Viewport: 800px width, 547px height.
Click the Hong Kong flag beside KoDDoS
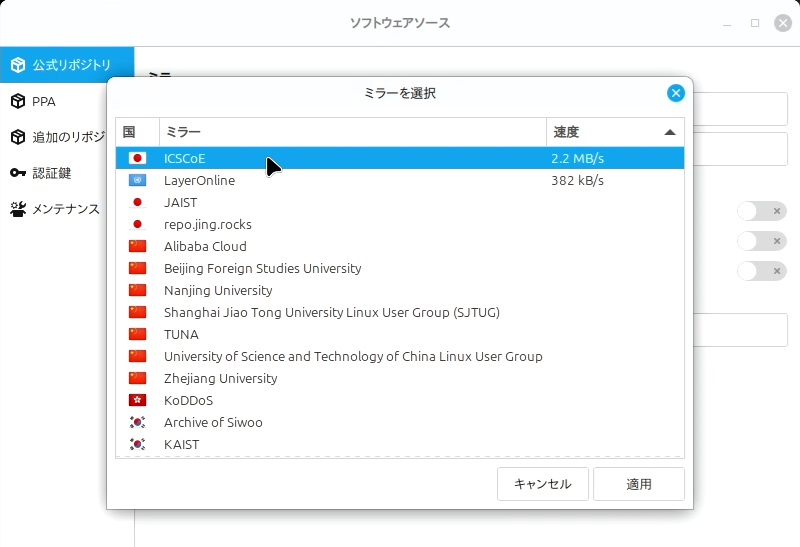(x=138, y=400)
